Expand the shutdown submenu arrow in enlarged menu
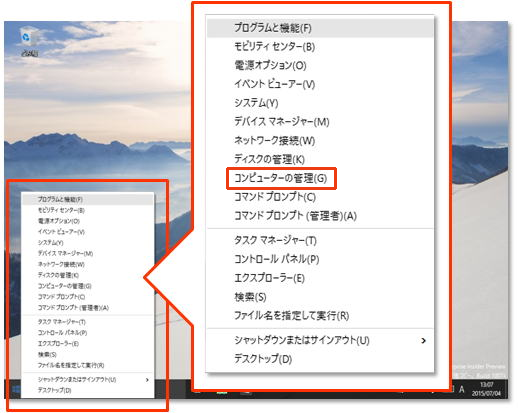Viewport: 518px width, 413px height. point(423,341)
